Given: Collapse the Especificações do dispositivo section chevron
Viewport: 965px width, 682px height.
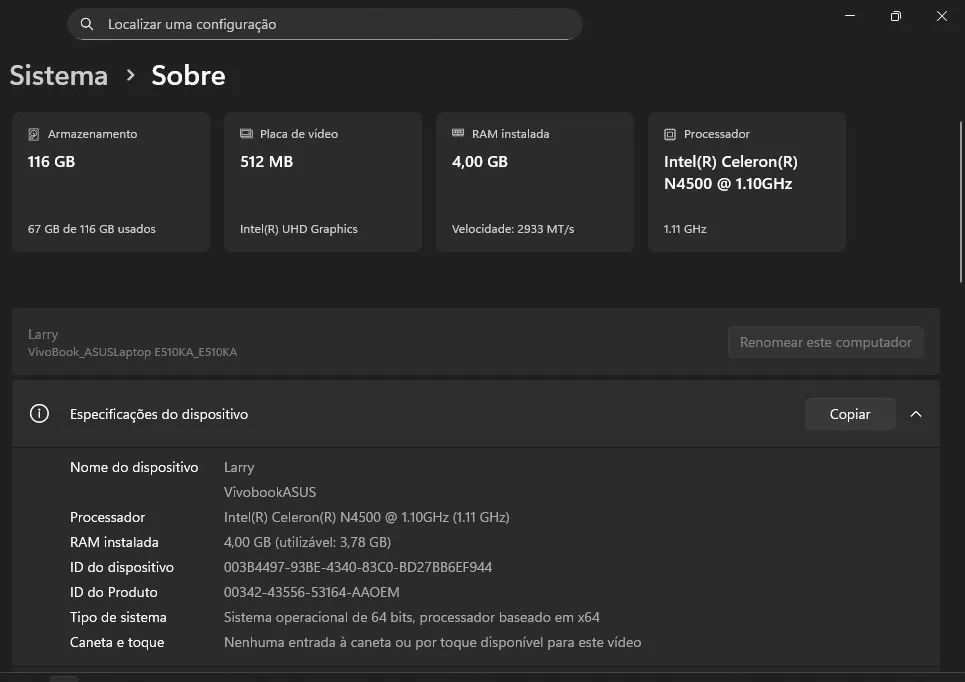Looking at the screenshot, I should click(x=916, y=414).
